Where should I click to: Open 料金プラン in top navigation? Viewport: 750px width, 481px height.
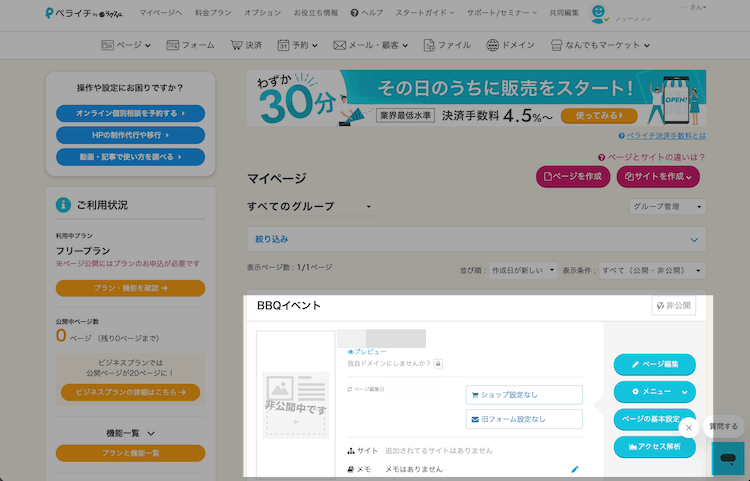pyautogui.click(x=213, y=13)
